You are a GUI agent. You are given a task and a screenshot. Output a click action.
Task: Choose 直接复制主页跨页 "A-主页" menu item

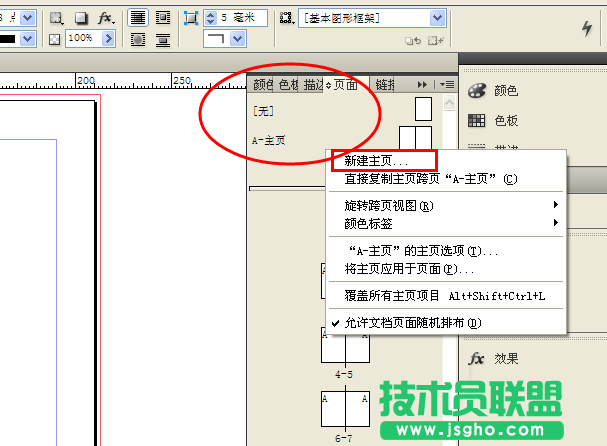pos(446,178)
